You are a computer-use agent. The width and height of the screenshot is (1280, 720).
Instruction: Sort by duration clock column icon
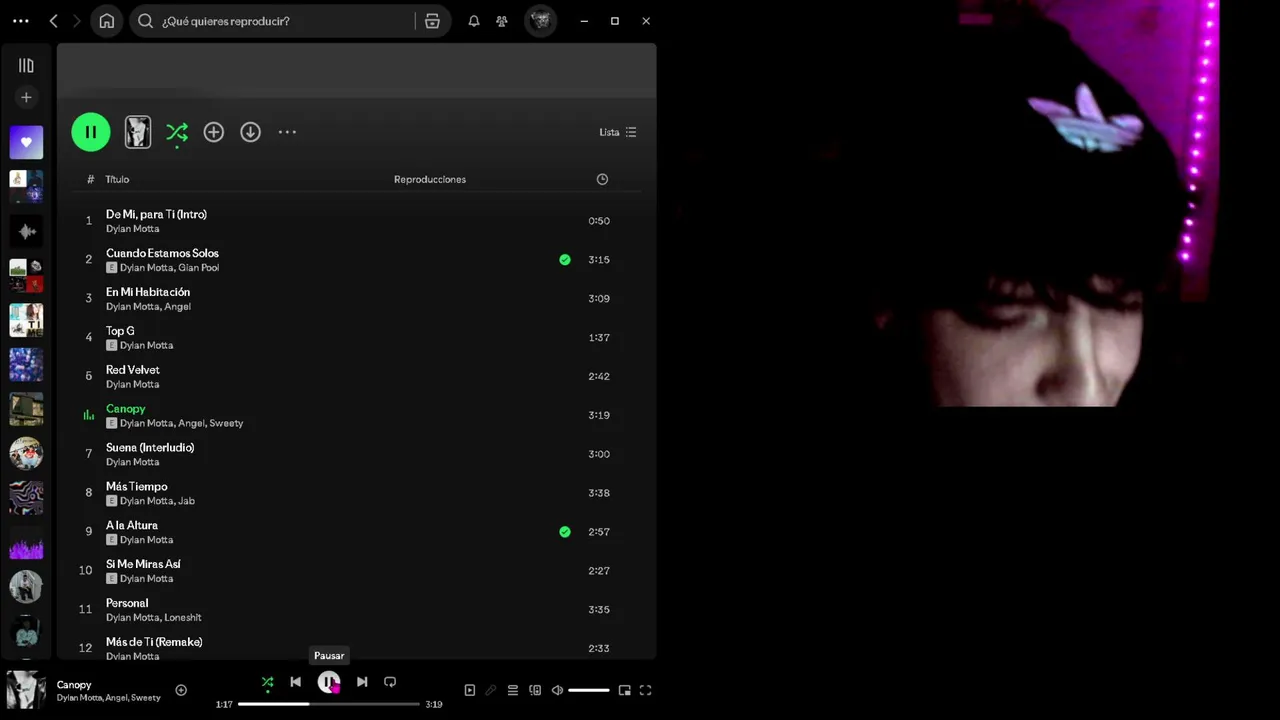pos(602,179)
